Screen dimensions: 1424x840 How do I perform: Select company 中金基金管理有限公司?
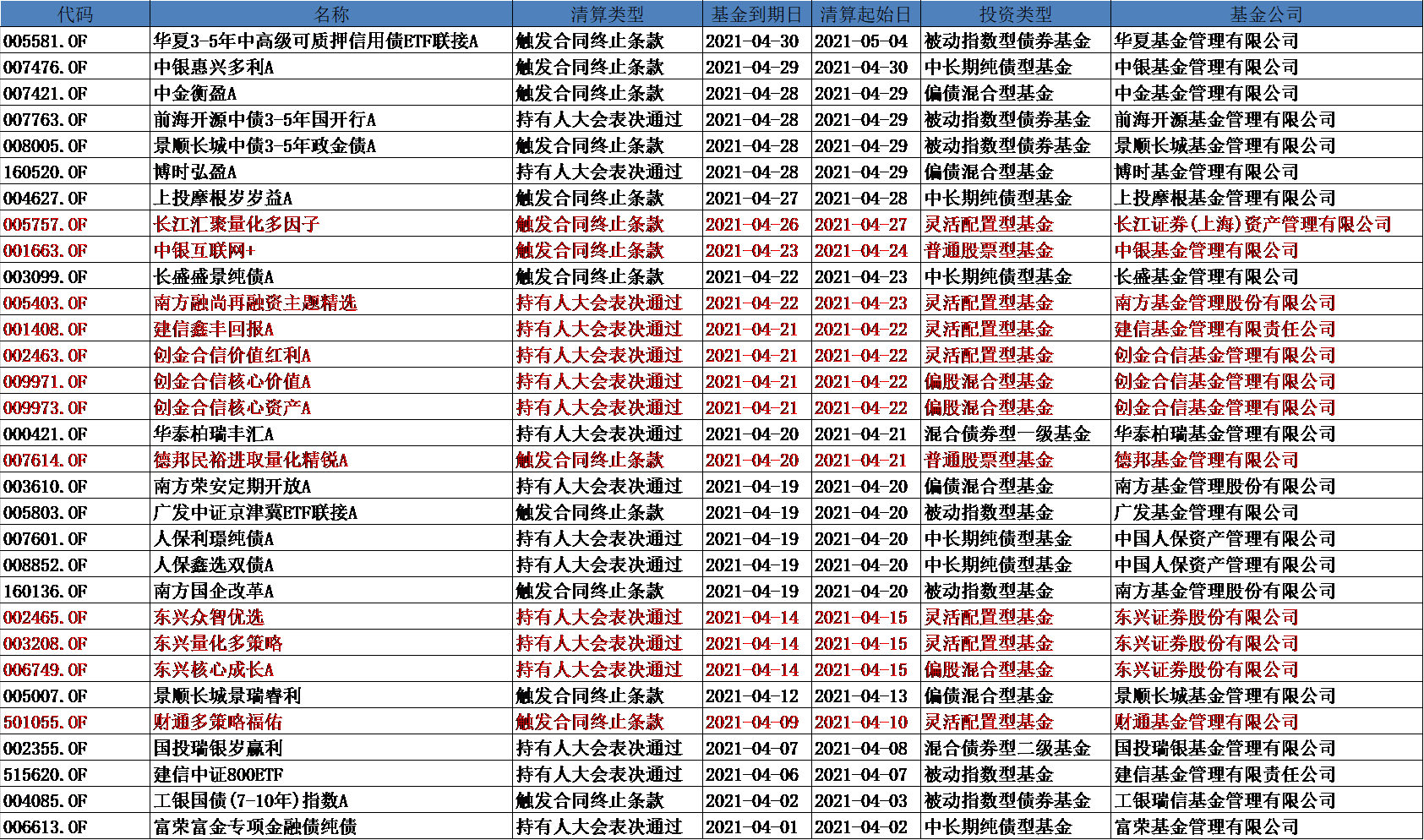click(x=1207, y=94)
